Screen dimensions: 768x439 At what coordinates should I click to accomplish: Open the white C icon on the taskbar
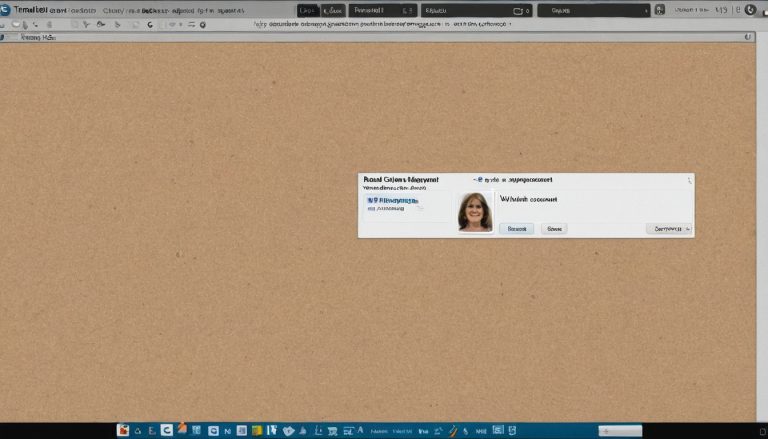[167, 430]
